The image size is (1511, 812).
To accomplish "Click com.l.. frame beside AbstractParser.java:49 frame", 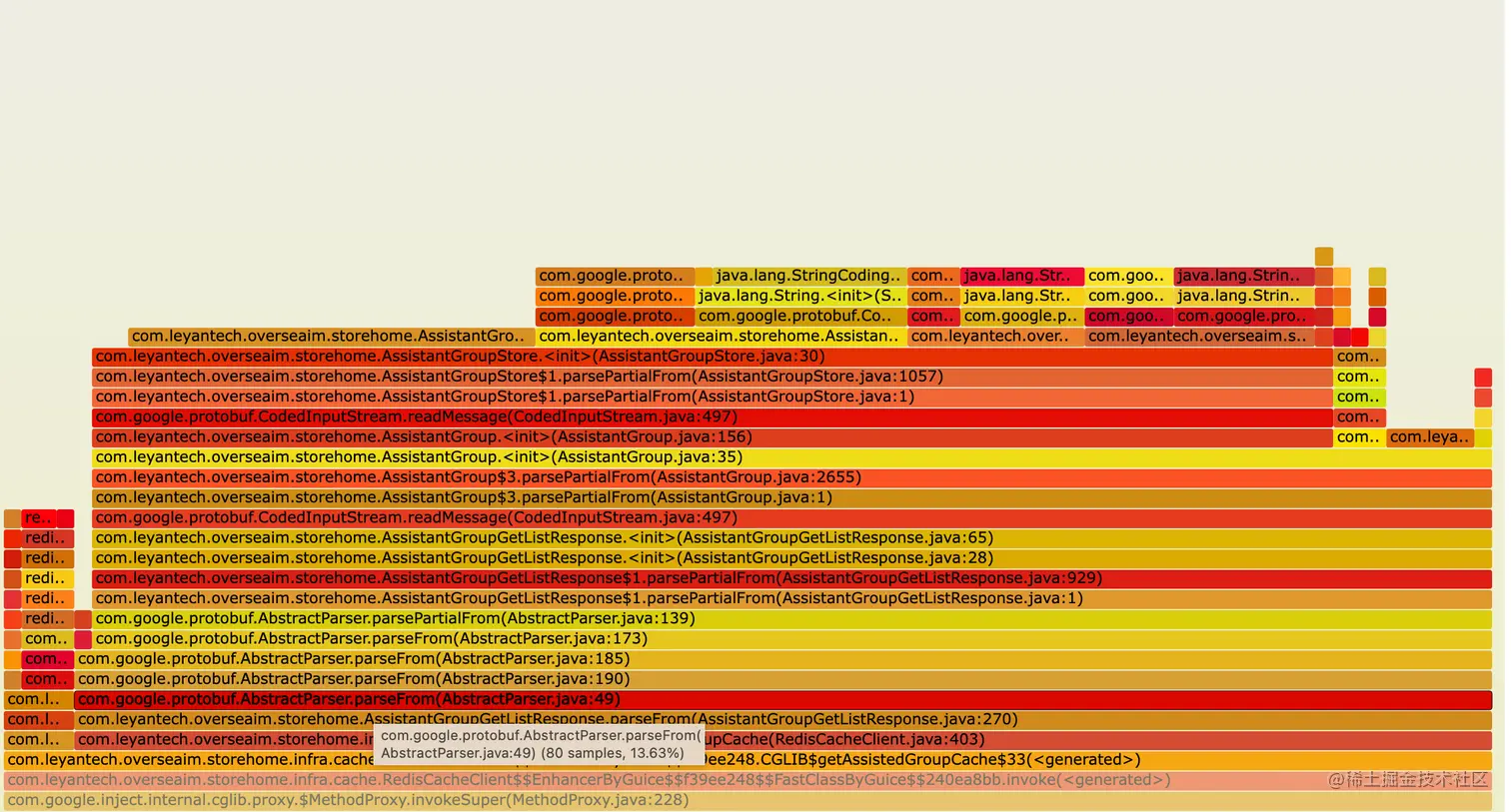I will (x=38, y=699).
